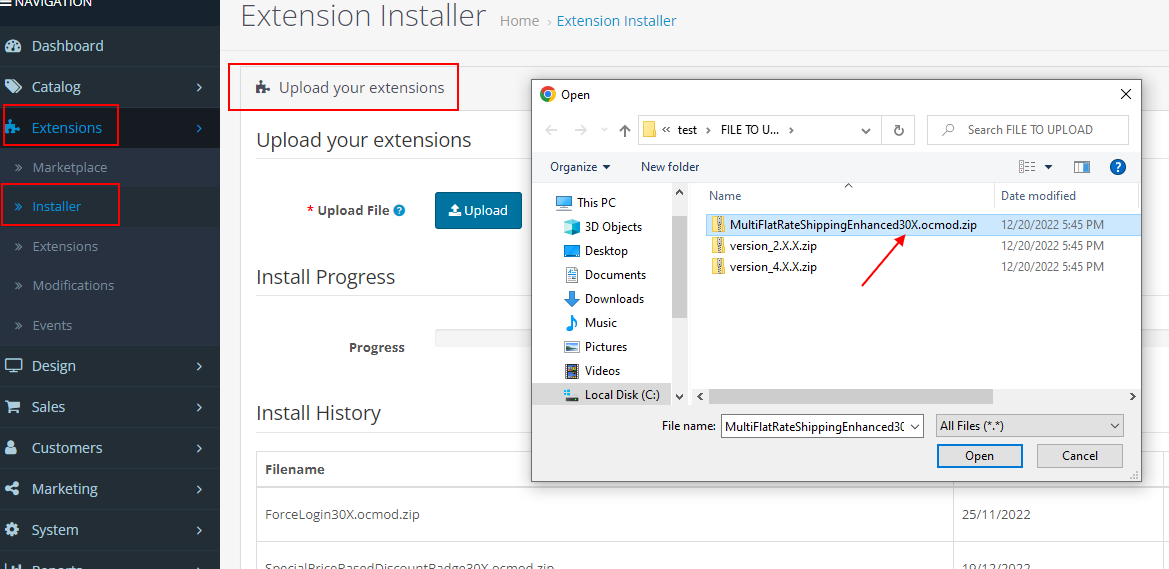
Task: Open the Marketplace submenu item
Action: point(70,168)
